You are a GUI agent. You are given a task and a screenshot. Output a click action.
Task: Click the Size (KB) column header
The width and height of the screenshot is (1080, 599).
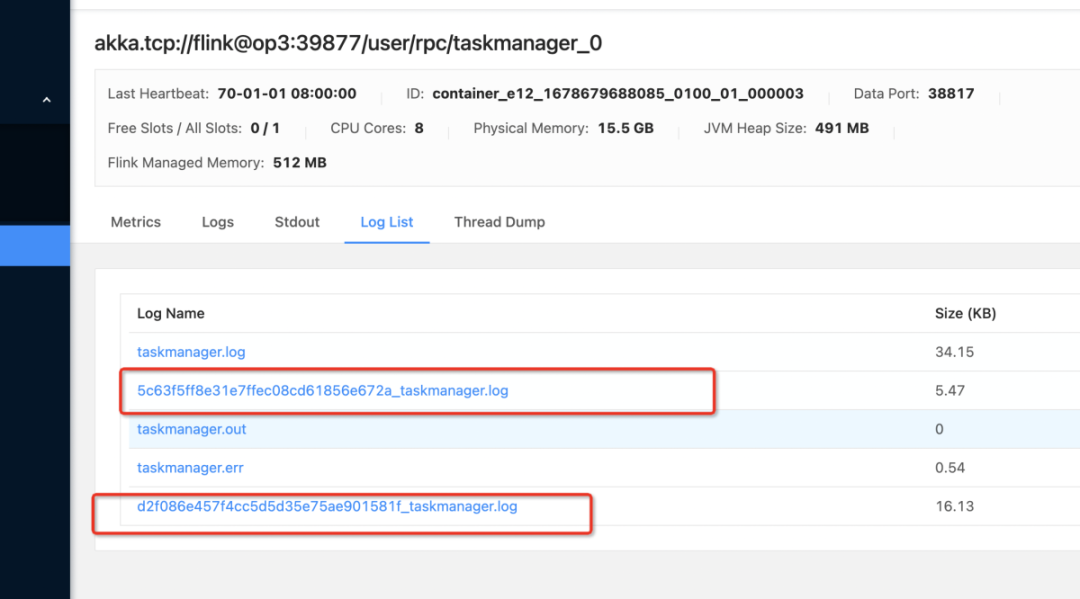click(x=965, y=313)
